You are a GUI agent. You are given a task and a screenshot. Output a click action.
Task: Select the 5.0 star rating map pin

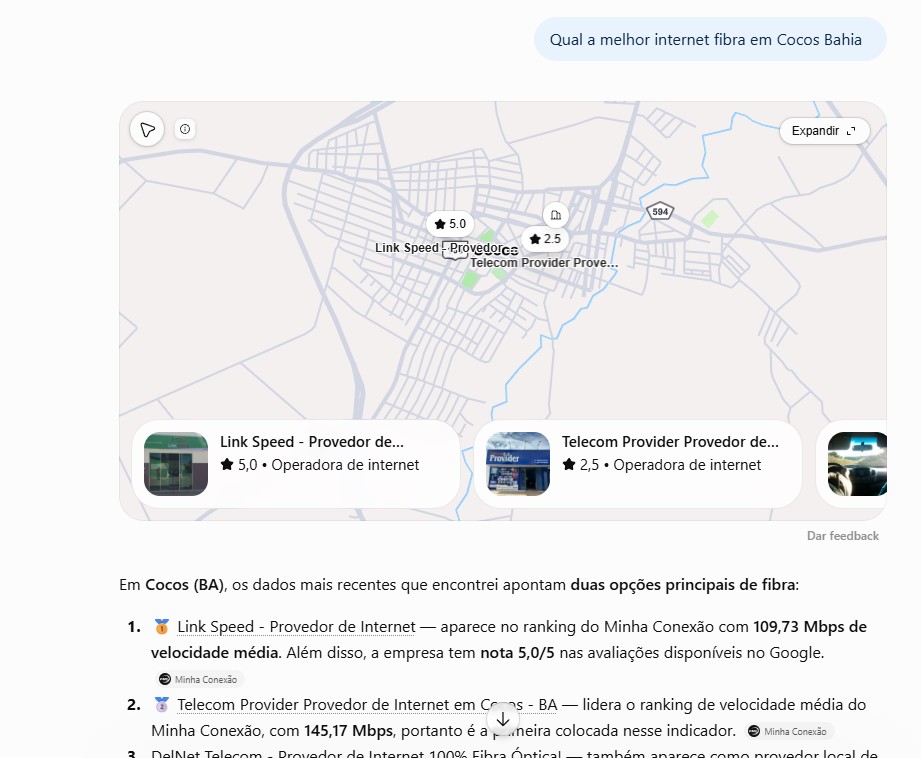[450, 224]
